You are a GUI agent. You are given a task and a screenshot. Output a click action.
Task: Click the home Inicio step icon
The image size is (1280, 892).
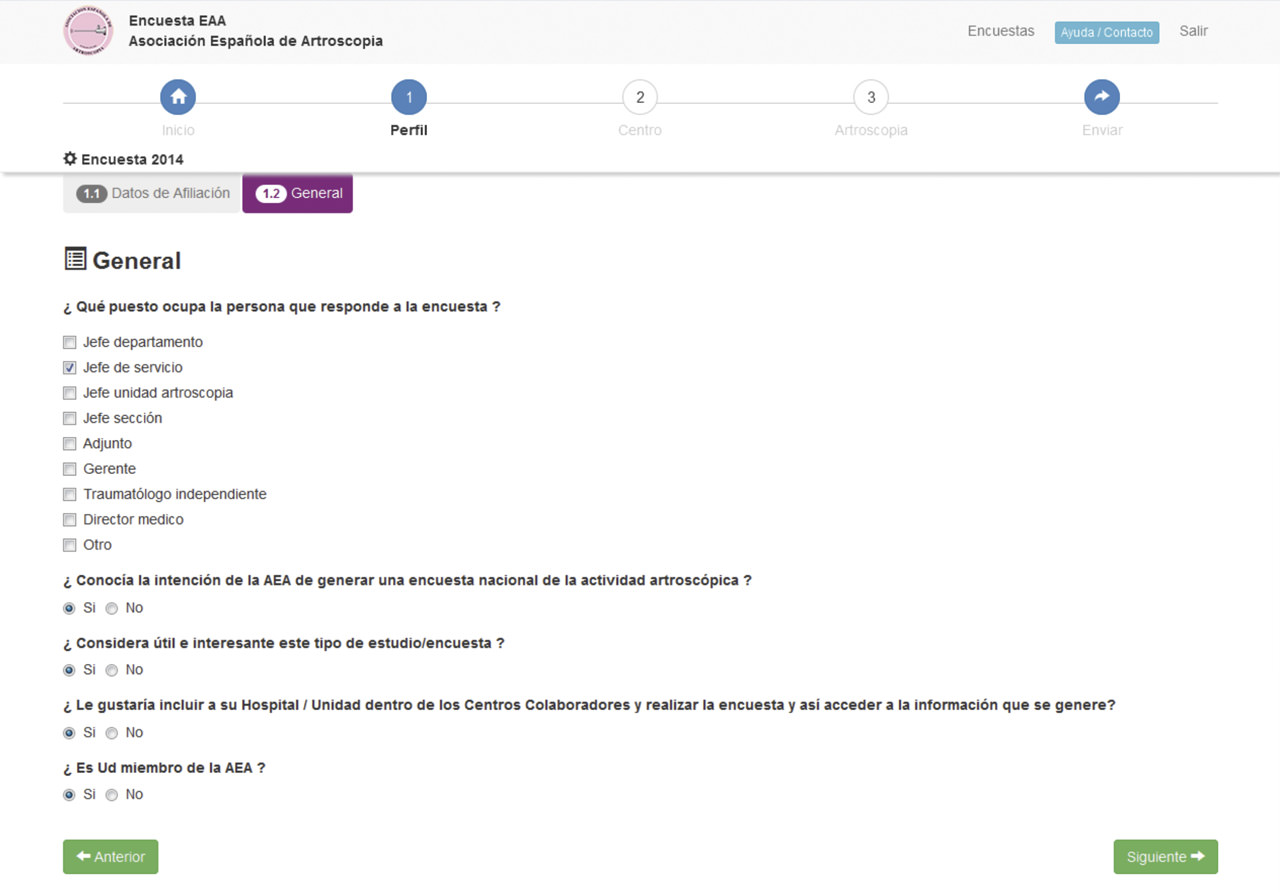pyautogui.click(x=178, y=97)
